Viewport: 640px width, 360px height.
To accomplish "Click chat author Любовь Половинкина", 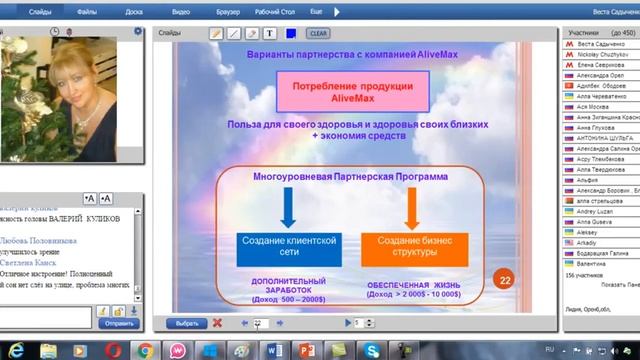I will [x=38, y=241].
